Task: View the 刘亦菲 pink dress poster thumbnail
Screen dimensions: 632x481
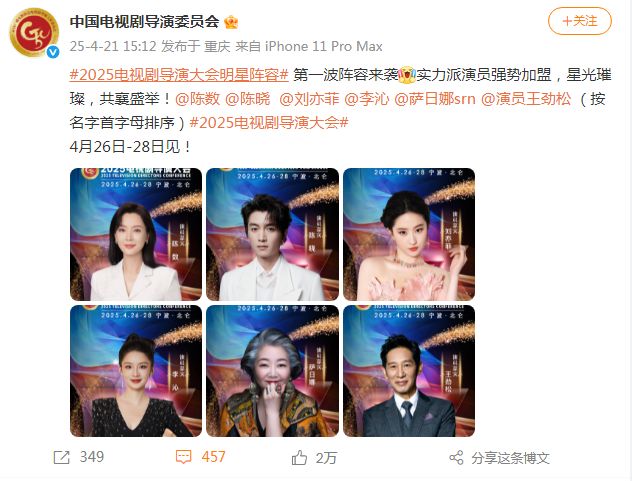Action: click(x=409, y=234)
